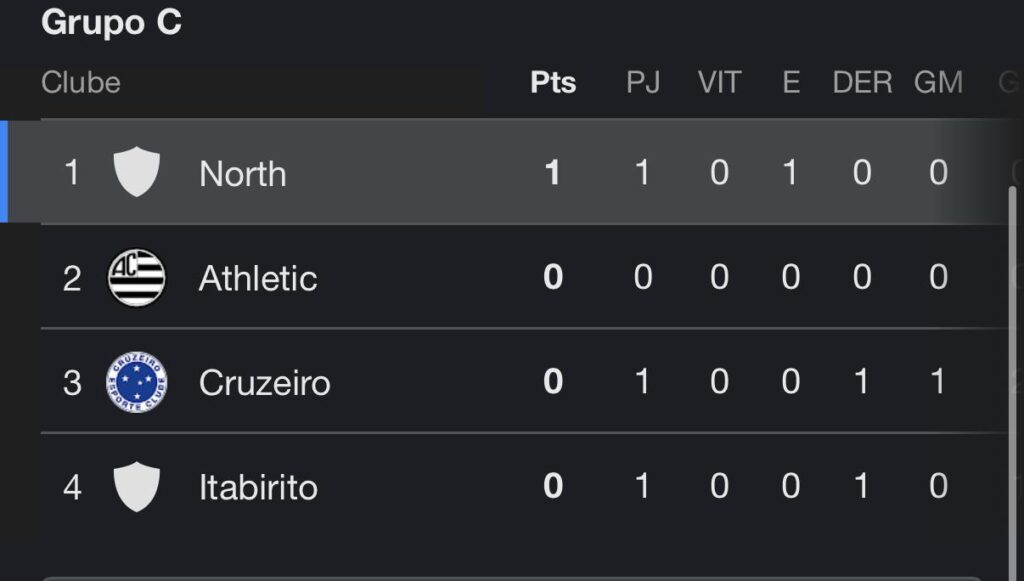The height and width of the screenshot is (581, 1024).
Task: Click the PJ column header
Action: point(643,82)
